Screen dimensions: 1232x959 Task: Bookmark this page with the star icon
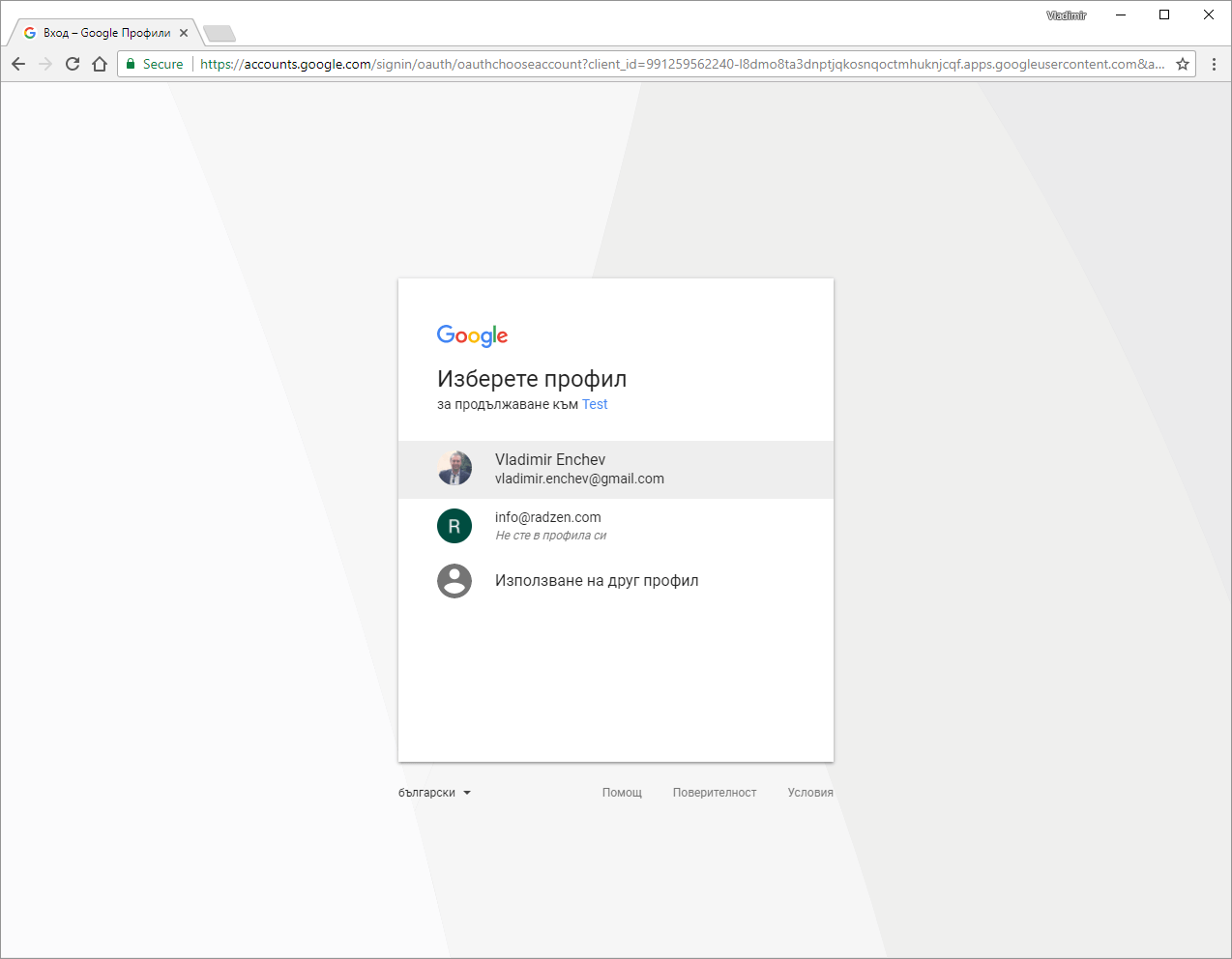pos(1183,64)
